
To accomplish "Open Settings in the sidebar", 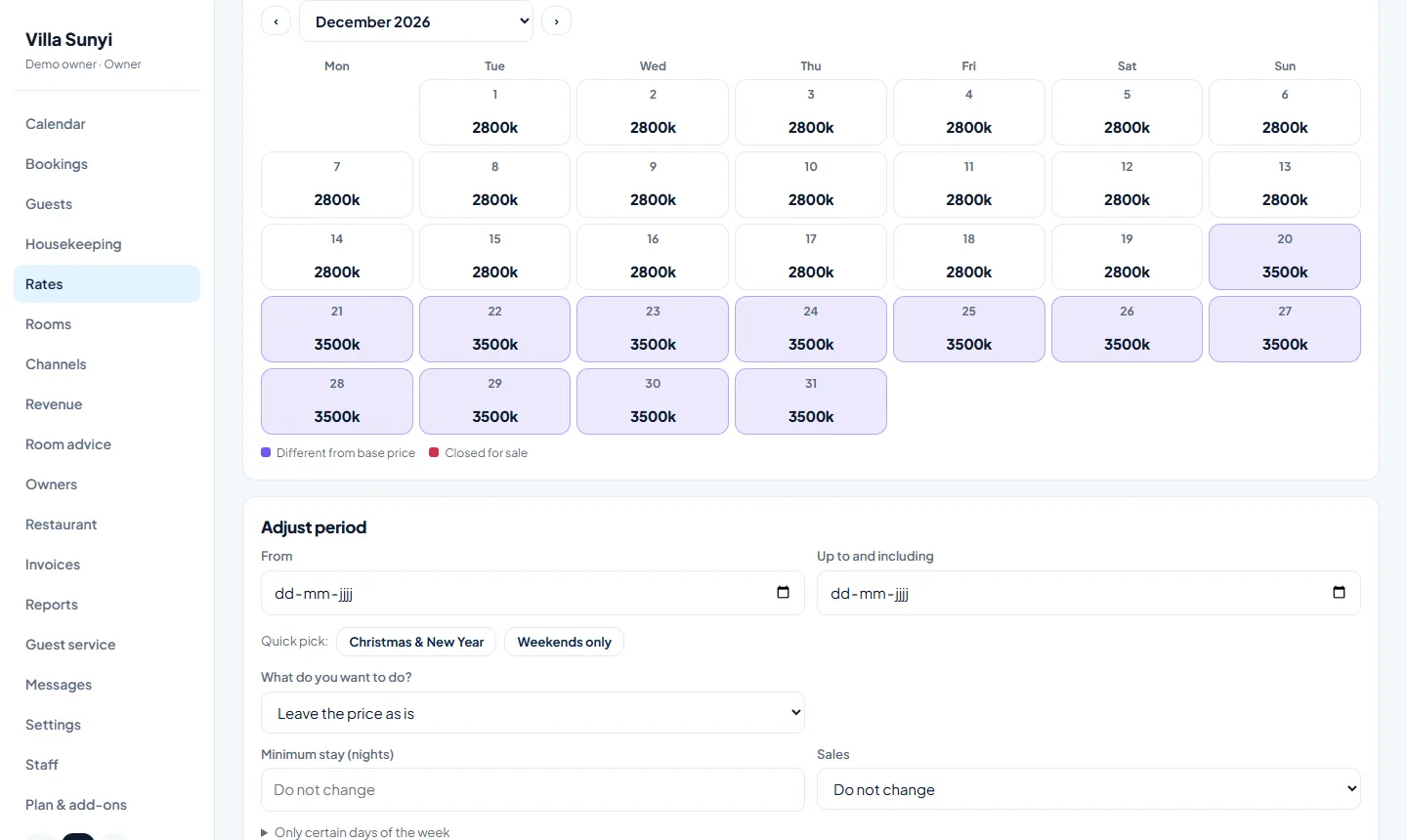I will [107, 725].
